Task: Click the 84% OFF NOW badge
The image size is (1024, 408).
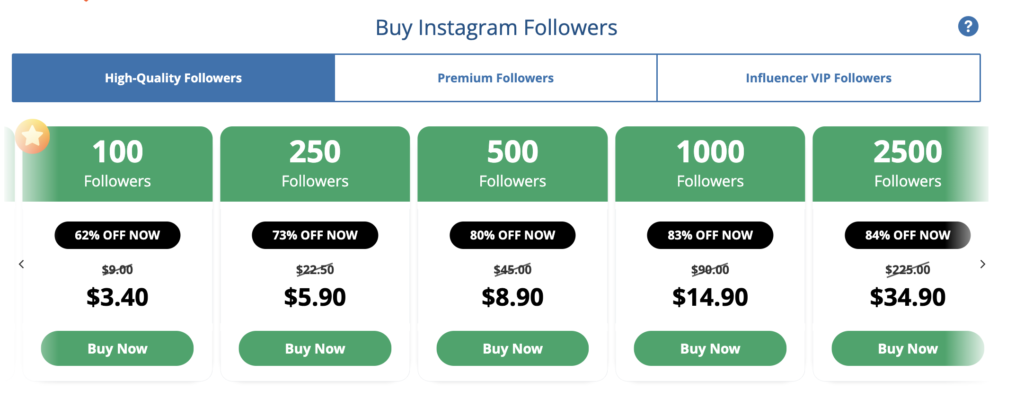Action: (907, 235)
